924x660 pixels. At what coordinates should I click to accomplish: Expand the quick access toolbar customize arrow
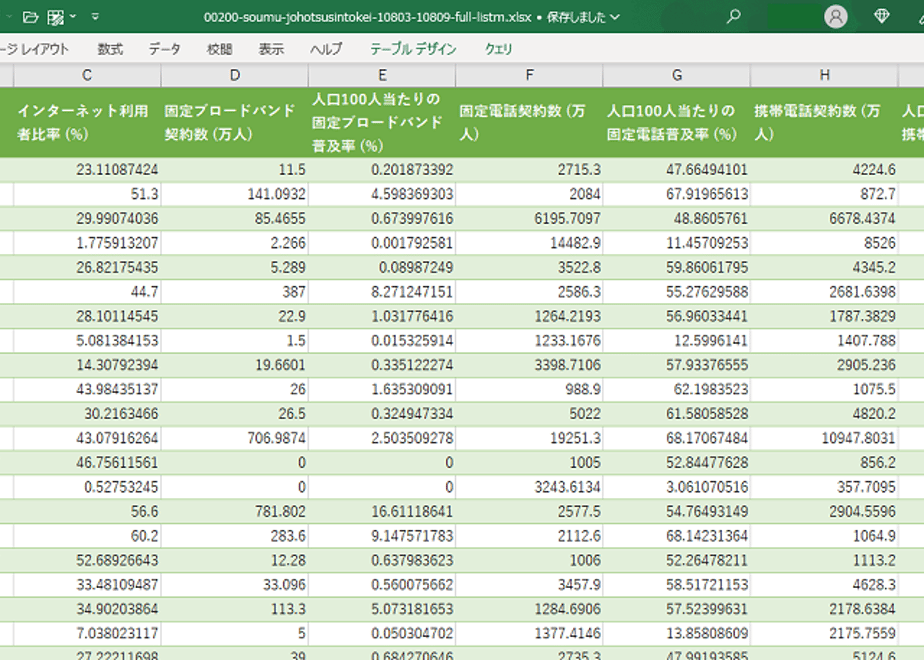click(95, 17)
